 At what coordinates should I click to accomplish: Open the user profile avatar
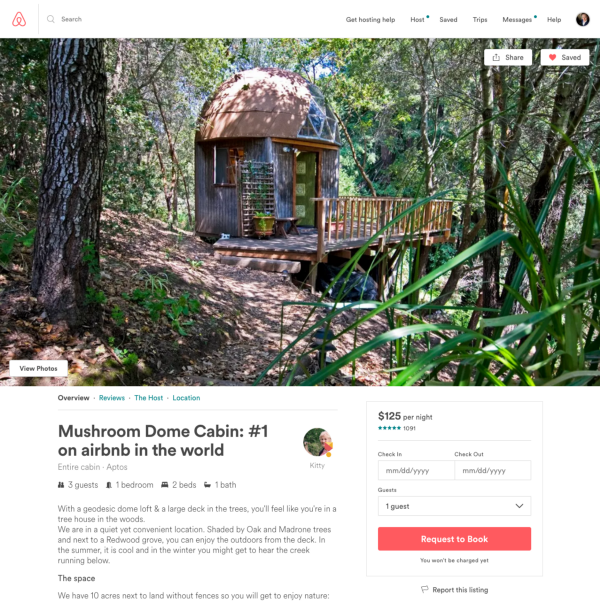coord(582,19)
